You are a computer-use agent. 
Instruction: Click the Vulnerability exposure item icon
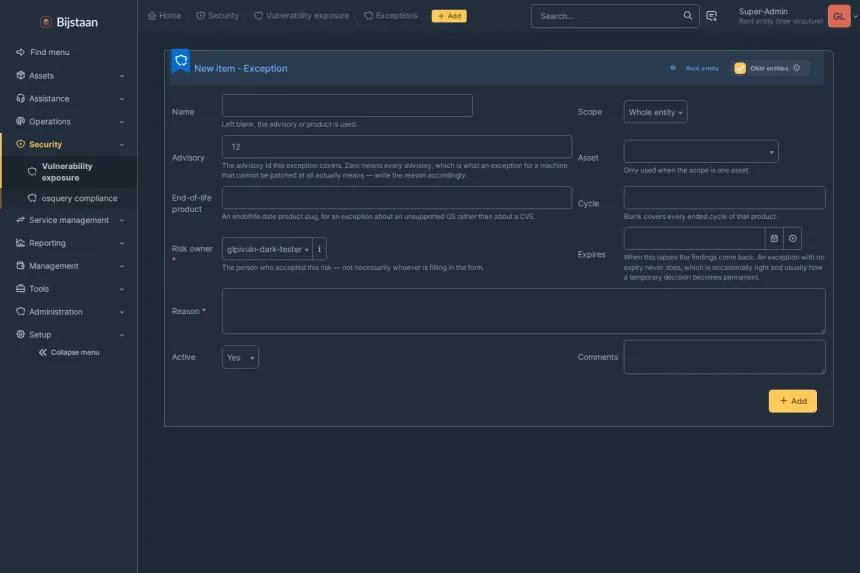click(32, 172)
